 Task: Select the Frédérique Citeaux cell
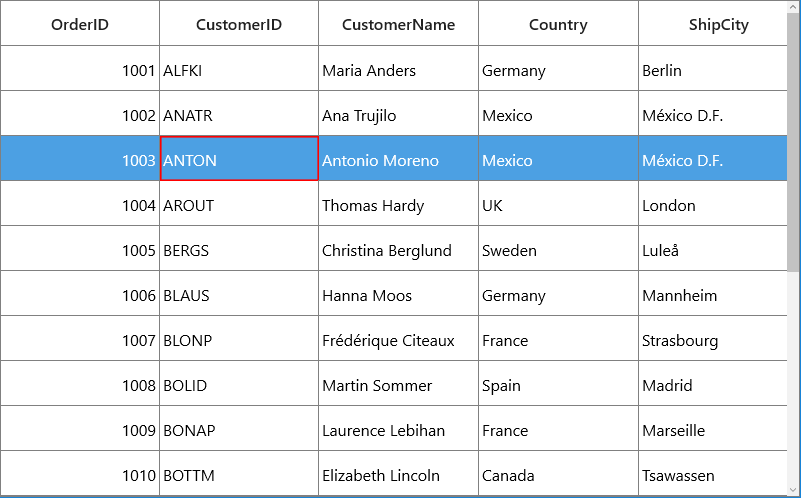point(398,338)
